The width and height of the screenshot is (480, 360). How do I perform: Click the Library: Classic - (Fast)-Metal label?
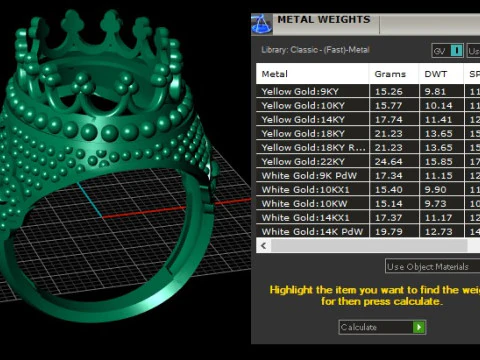(315, 50)
